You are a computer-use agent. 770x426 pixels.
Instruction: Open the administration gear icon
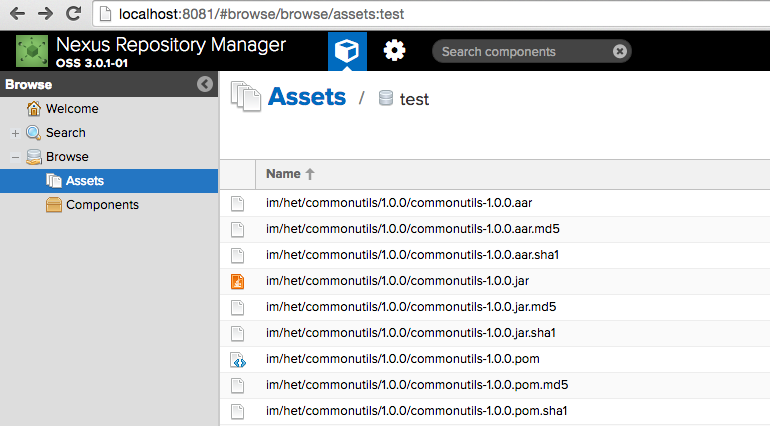pos(394,51)
